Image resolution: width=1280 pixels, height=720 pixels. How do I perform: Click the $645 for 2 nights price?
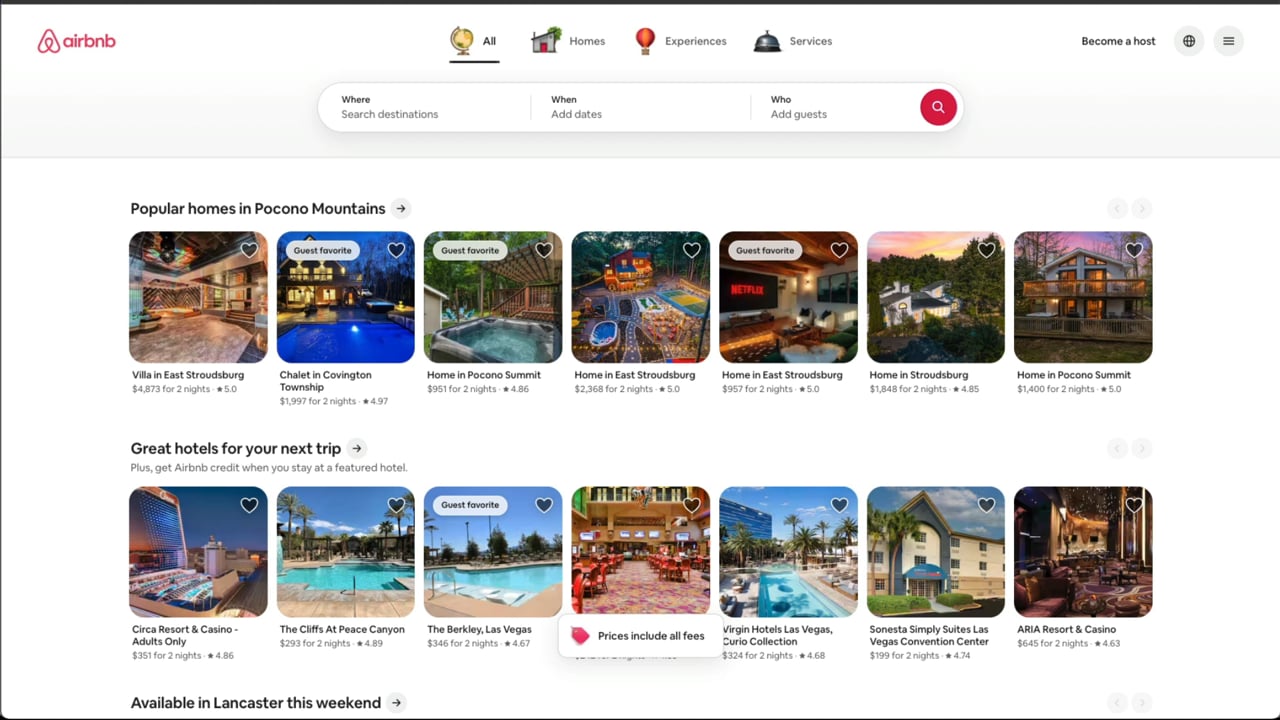coord(1053,643)
